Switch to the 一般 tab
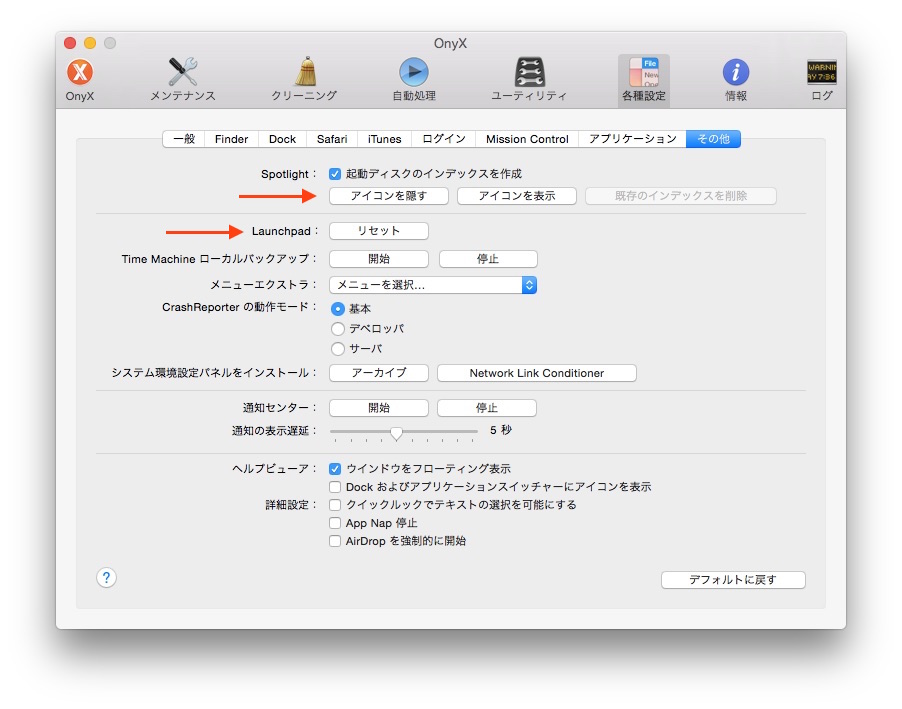This screenshot has height=709, width=902. point(184,139)
